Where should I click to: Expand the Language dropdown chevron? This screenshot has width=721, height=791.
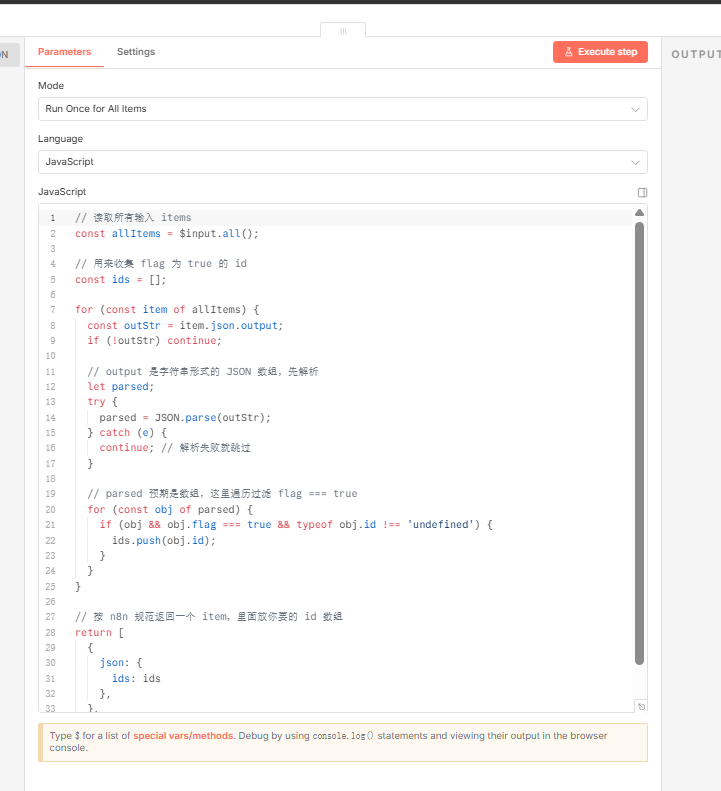click(x=635, y=162)
